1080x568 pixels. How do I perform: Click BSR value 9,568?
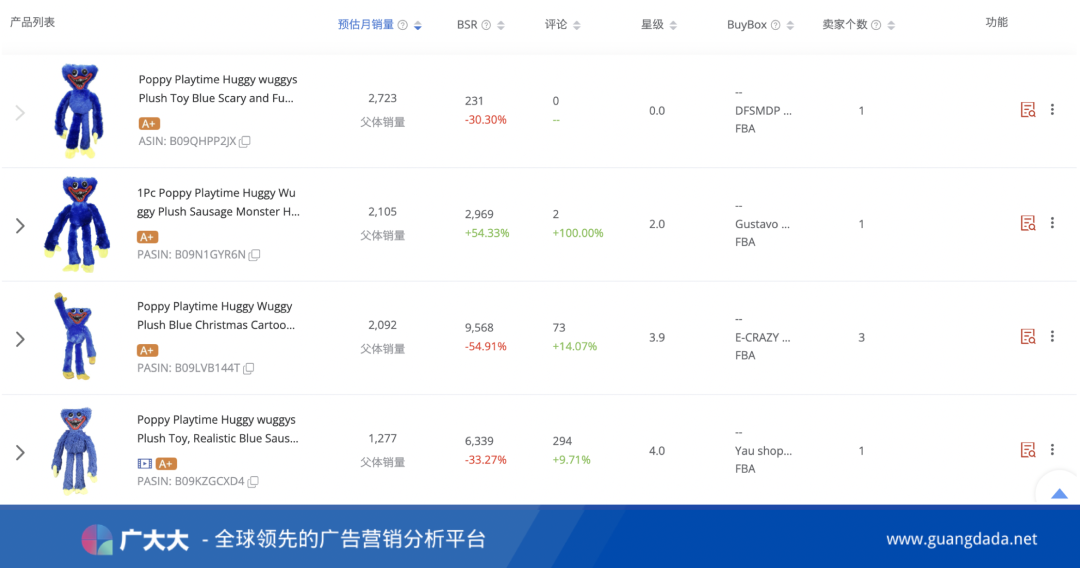(x=479, y=328)
